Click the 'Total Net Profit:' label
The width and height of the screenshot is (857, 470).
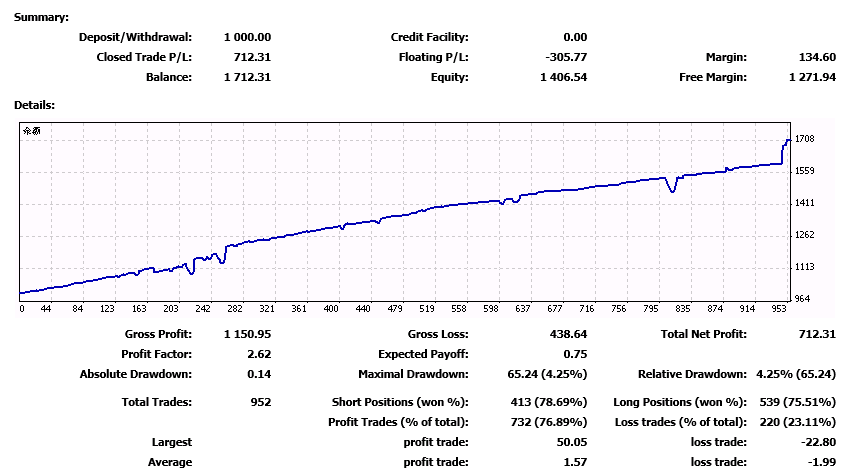pyautogui.click(x=703, y=334)
